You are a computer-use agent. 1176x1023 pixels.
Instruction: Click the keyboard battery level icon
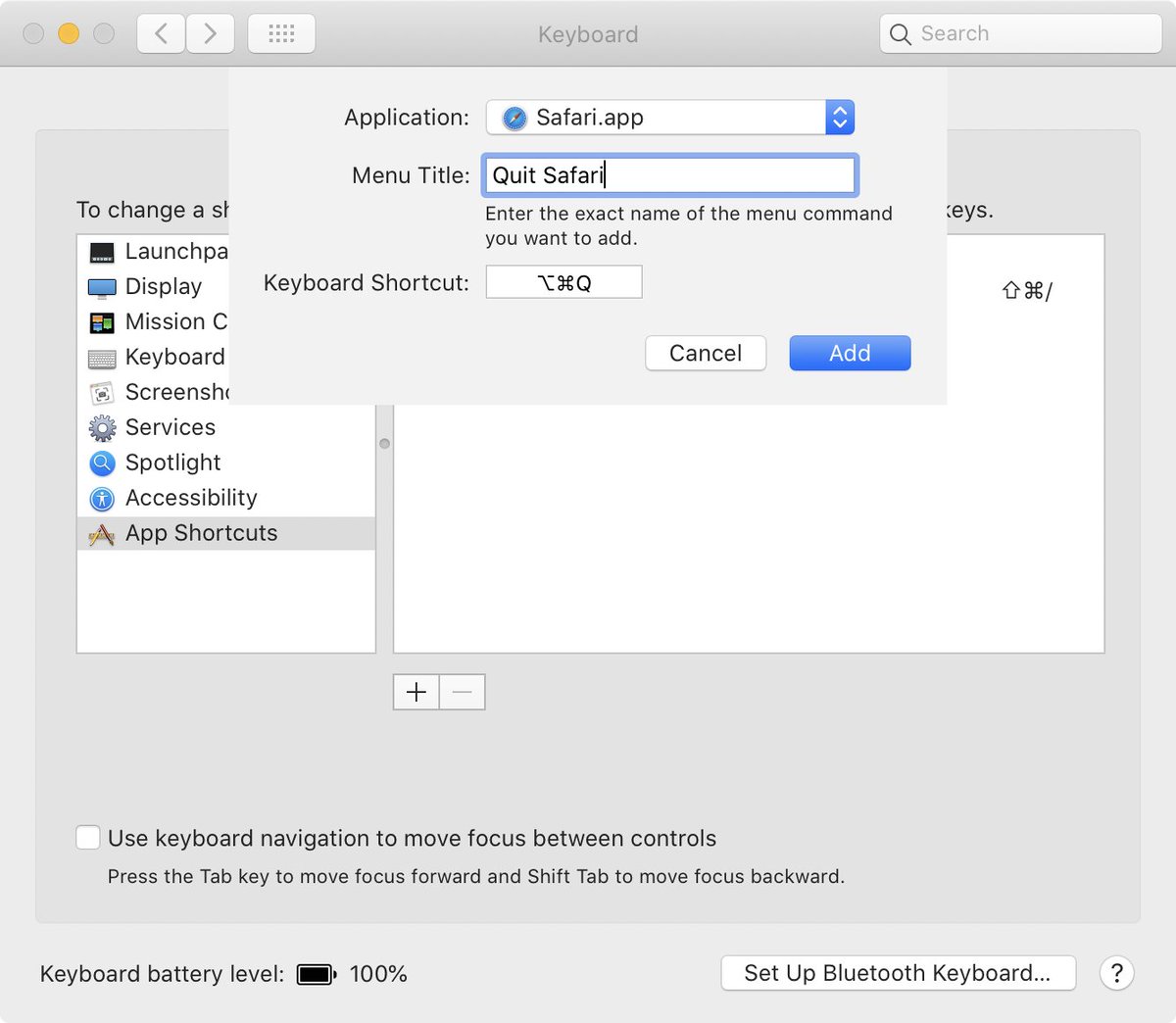coord(317,974)
